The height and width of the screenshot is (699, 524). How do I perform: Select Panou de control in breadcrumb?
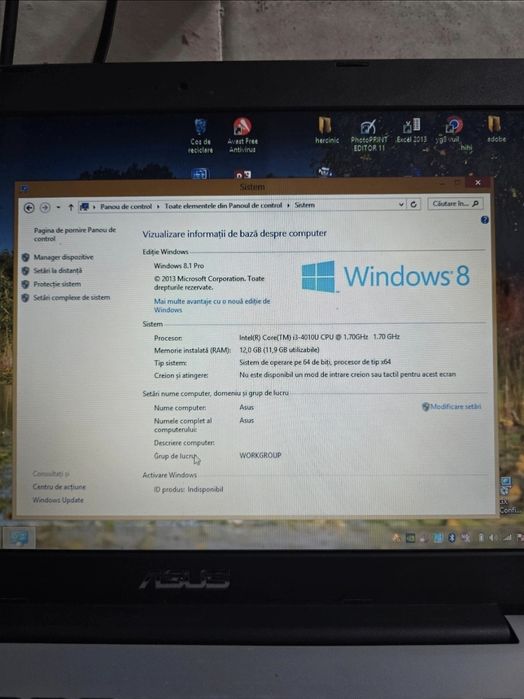[x=126, y=206]
